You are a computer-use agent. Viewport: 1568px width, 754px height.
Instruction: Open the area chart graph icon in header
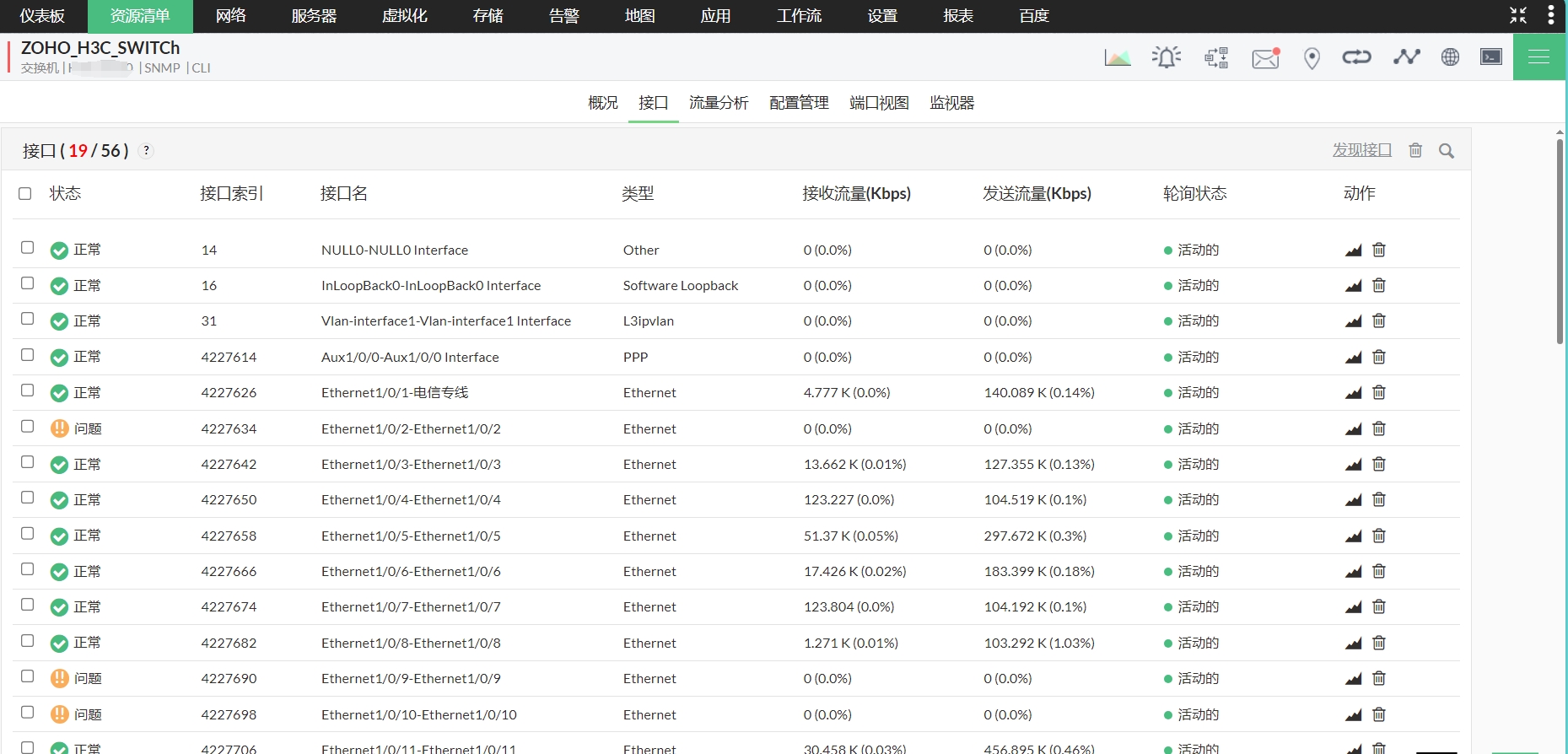pos(1118,57)
